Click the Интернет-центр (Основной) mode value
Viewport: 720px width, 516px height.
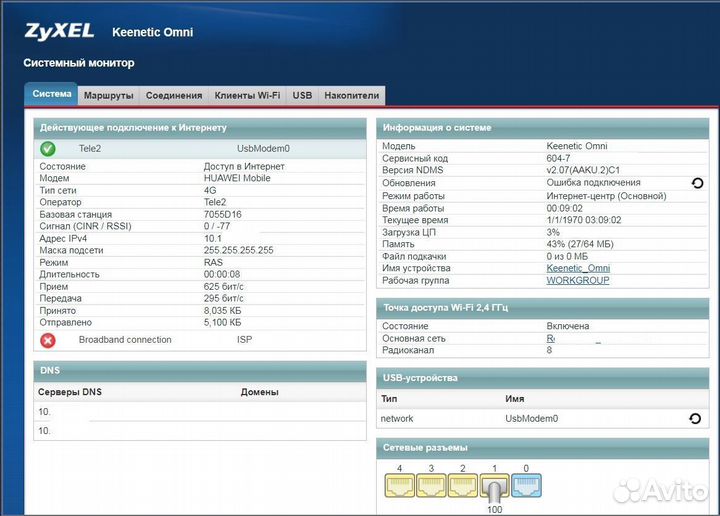[x=606, y=196]
